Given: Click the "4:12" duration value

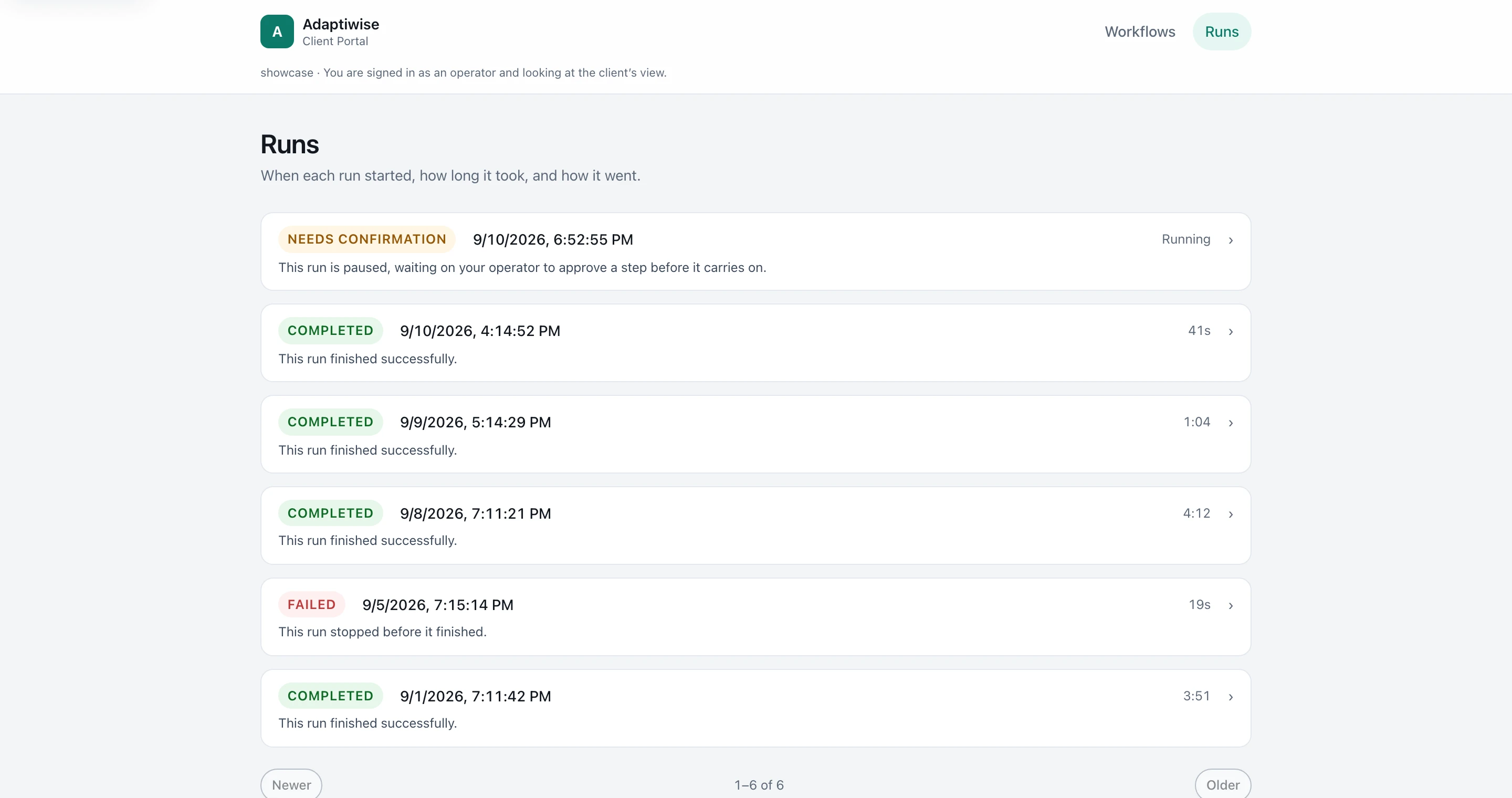Looking at the screenshot, I should [1197, 513].
